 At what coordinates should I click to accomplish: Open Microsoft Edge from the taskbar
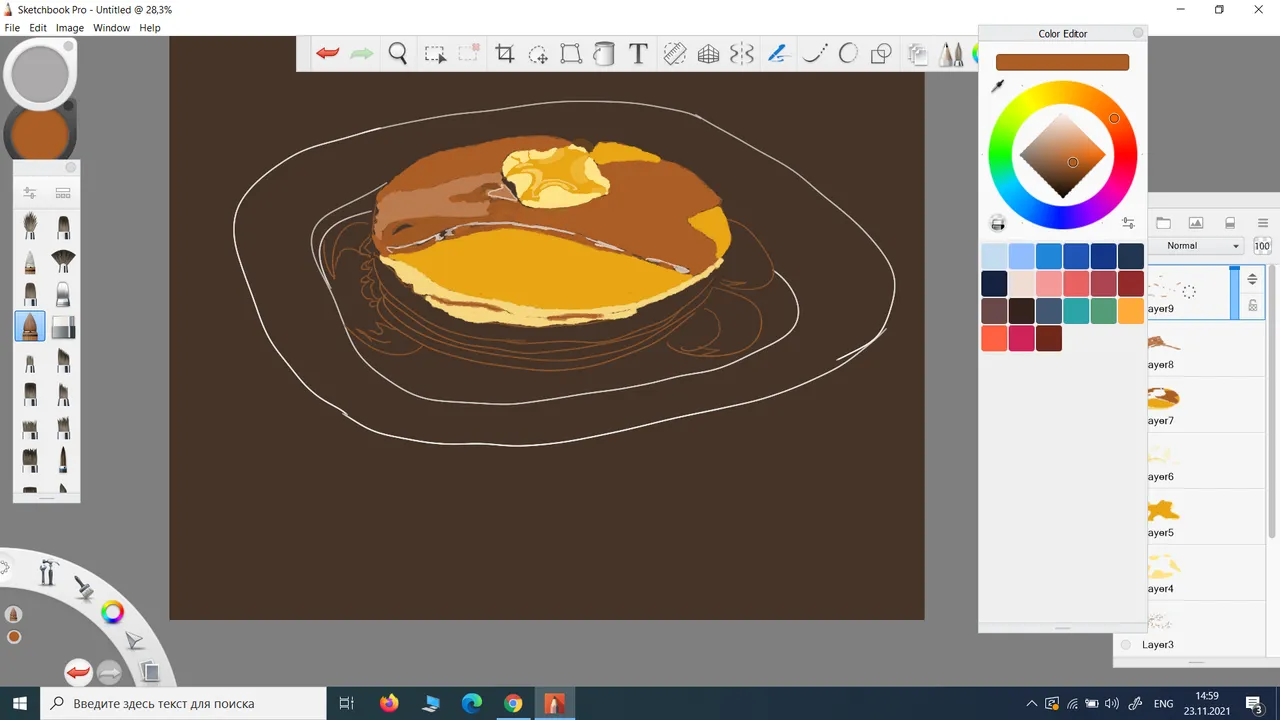pos(472,703)
